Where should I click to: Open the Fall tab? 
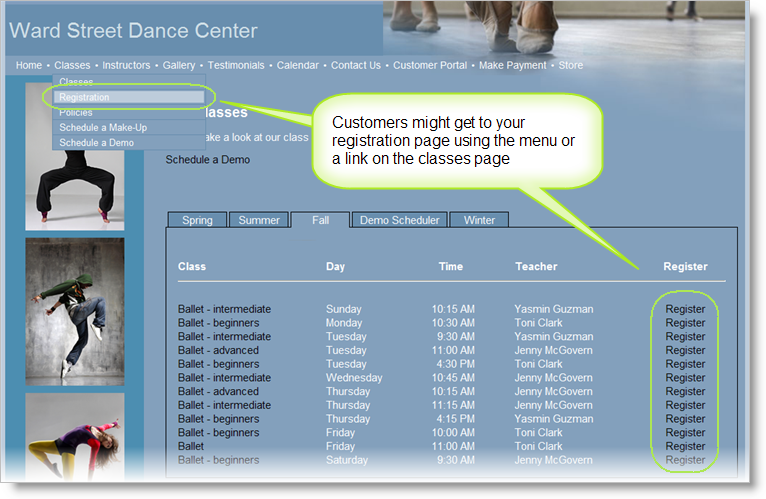coord(320,220)
